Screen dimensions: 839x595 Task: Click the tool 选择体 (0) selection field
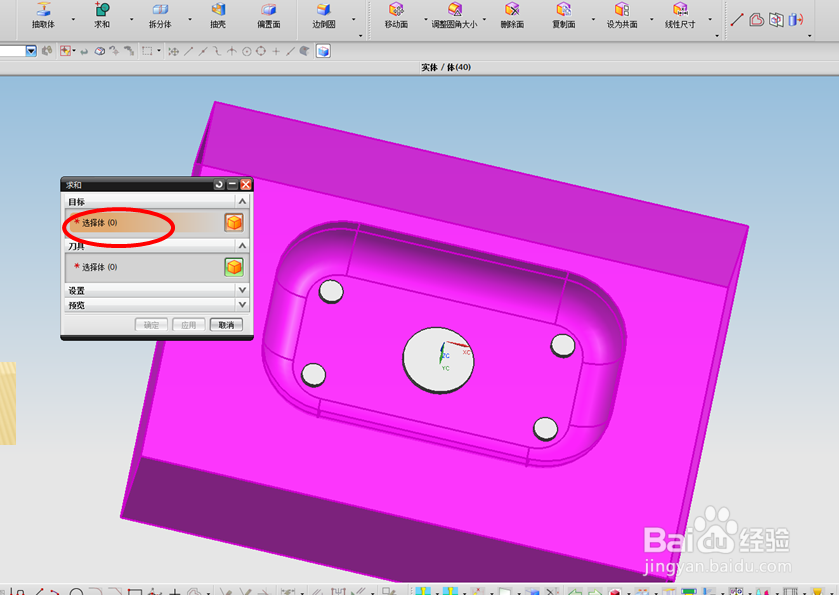point(143,267)
